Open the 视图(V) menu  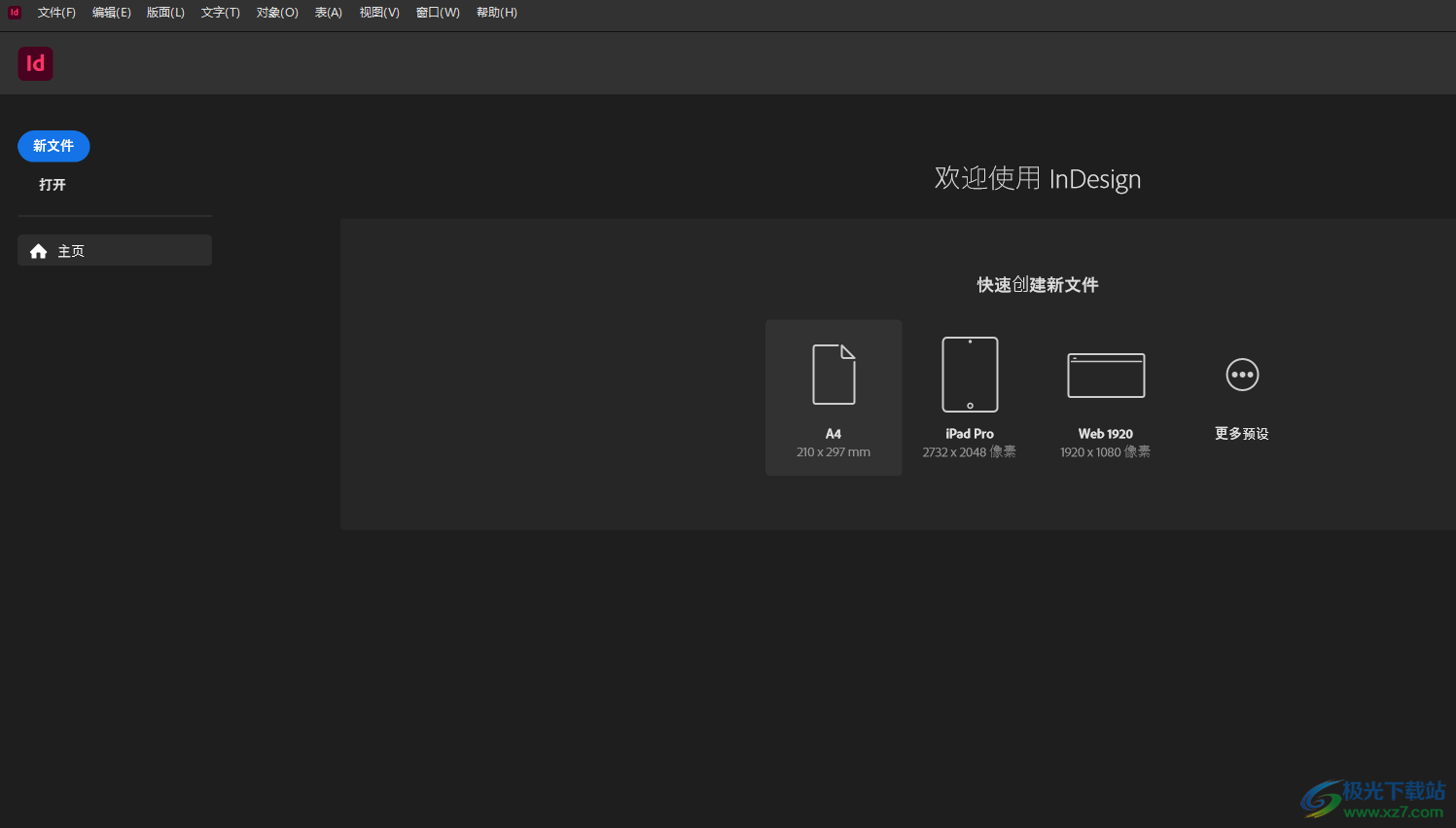point(379,13)
